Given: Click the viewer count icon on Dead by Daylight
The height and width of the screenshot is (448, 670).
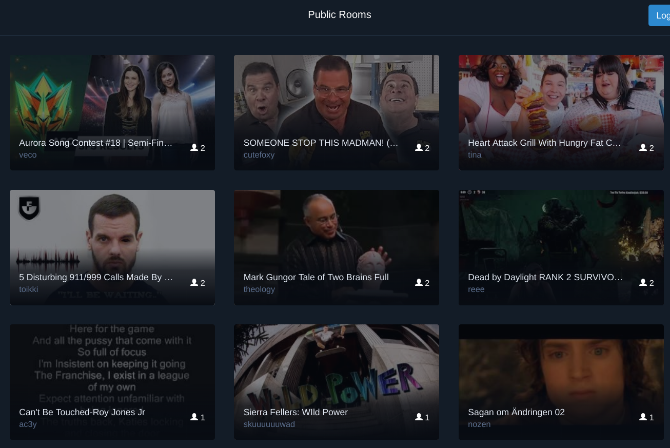Looking at the screenshot, I should pos(643,283).
